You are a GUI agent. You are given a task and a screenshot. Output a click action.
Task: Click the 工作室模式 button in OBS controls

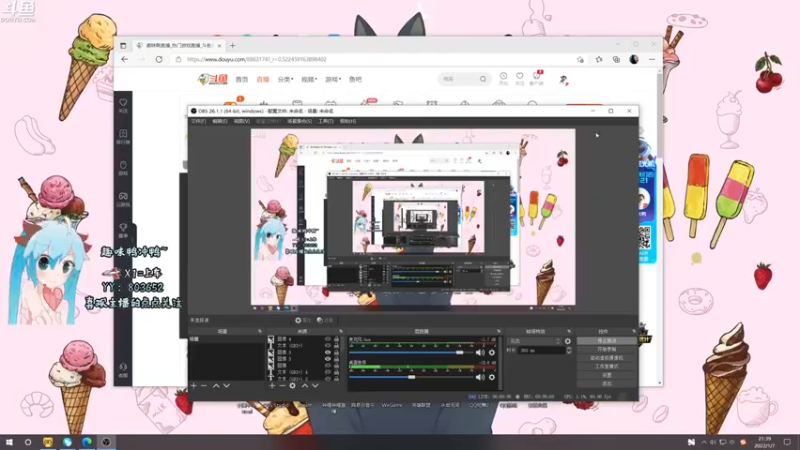607,366
